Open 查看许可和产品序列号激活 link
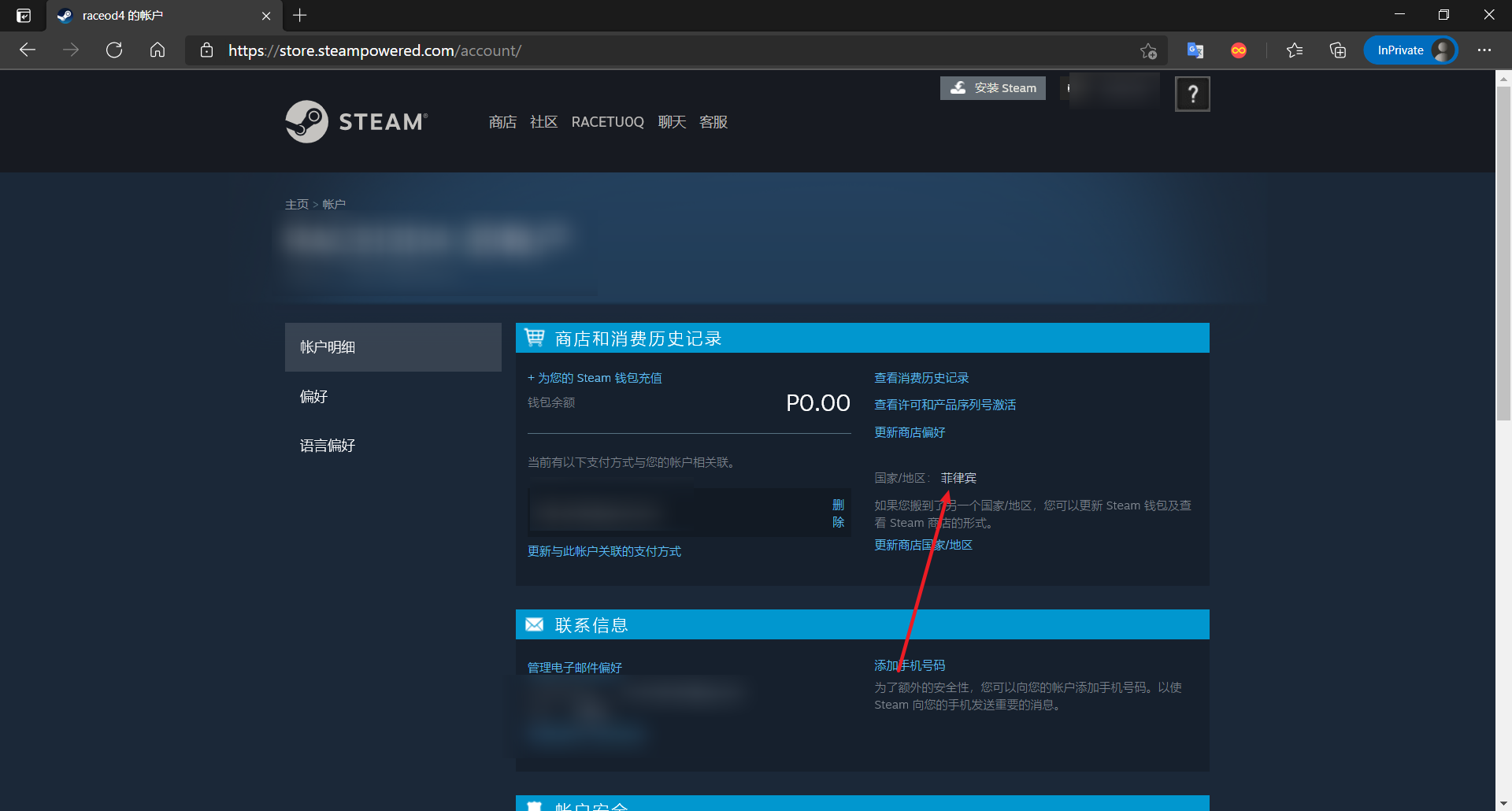Viewport: 1512px width, 811px height. [x=945, y=405]
